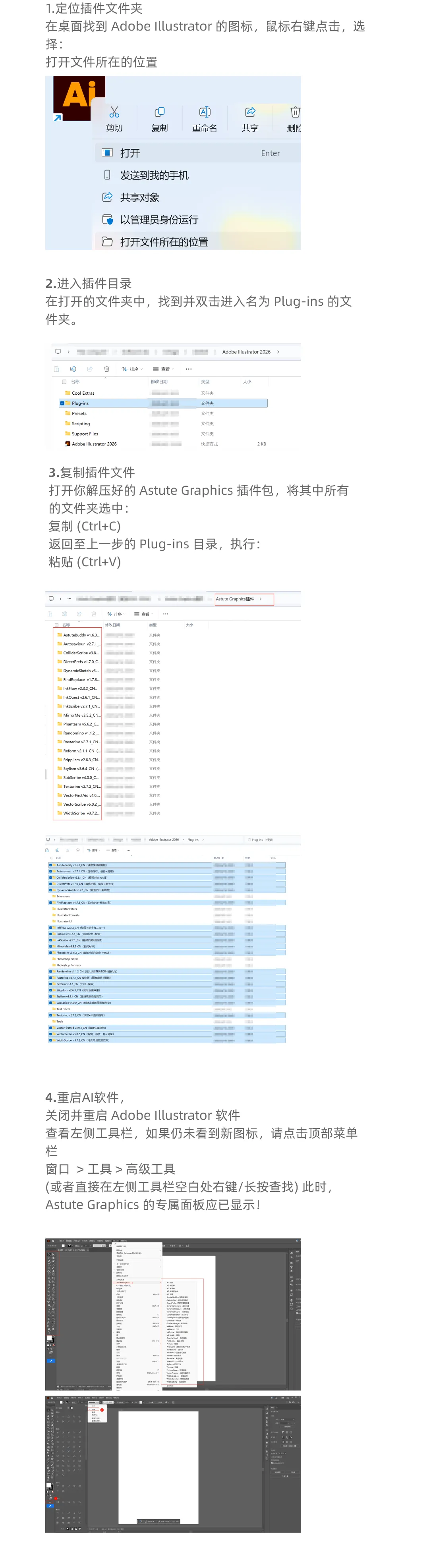Uncheck the Autosaviour v2.7.1_CN checkbox in the Plug-ins window
The width and height of the screenshot is (429, 1568).
(50, 871)
